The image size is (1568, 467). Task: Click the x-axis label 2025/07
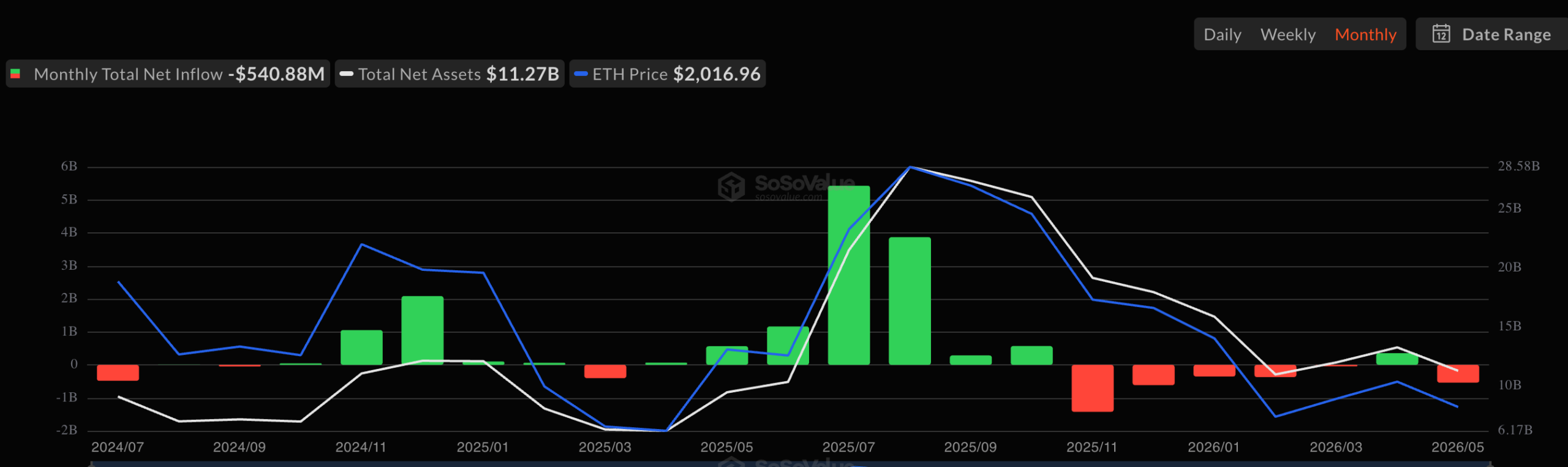848,447
